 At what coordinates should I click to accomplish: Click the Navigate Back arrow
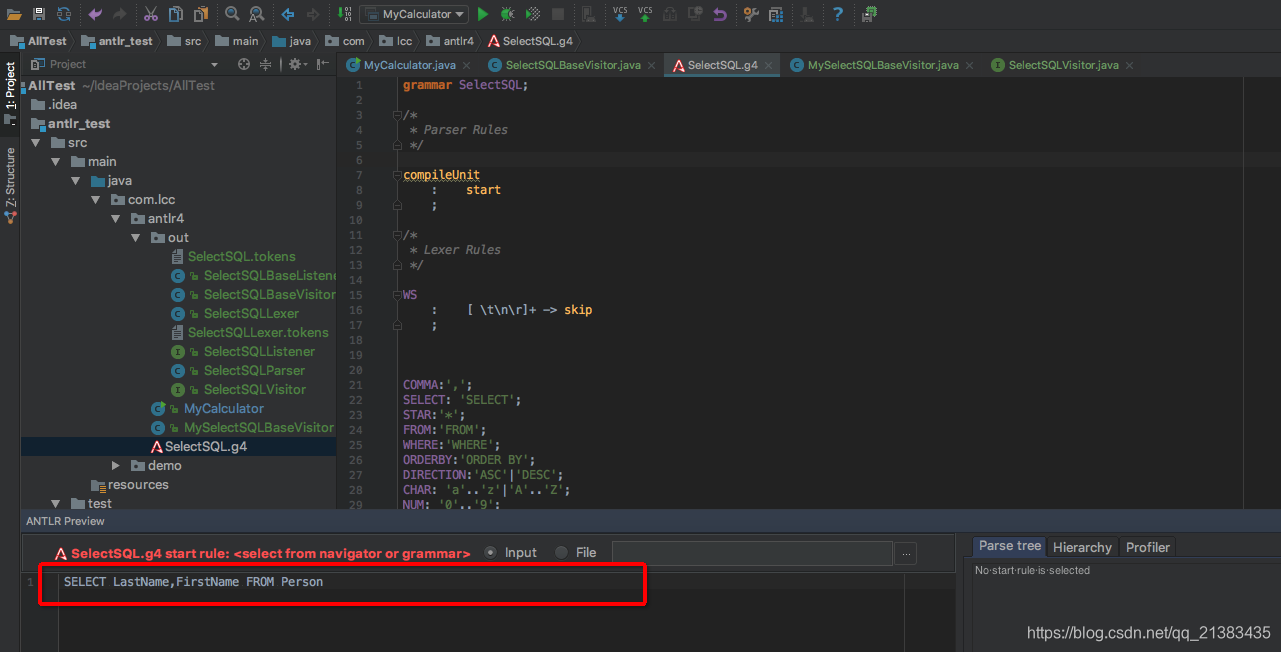pyautogui.click(x=288, y=14)
